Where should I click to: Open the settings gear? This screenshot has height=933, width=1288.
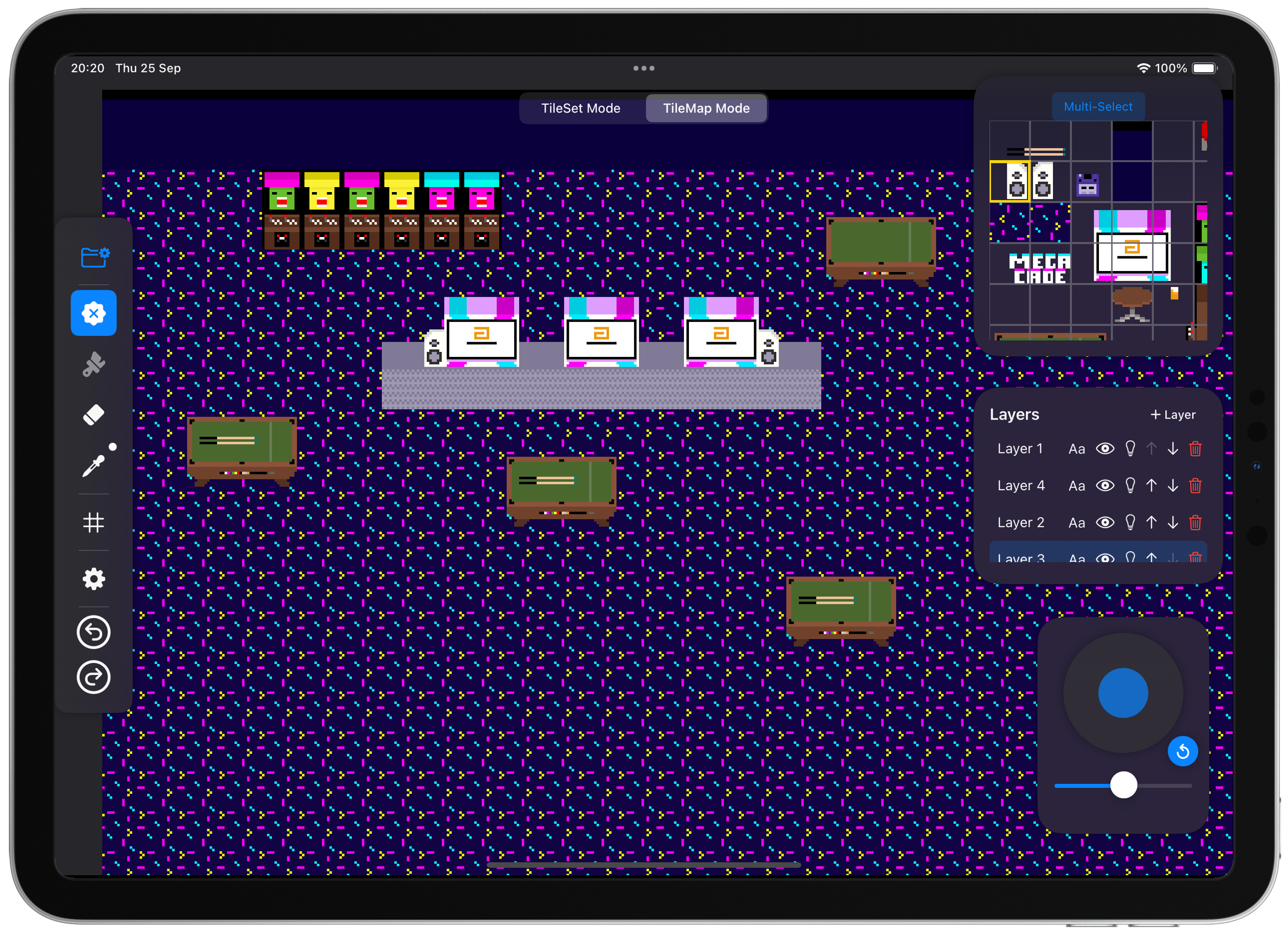[x=94, y=579]
